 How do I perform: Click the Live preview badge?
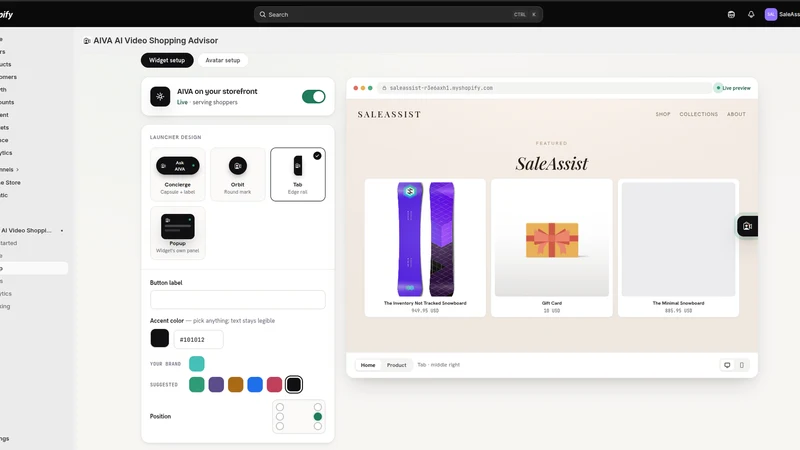click(x=733, y=88)
